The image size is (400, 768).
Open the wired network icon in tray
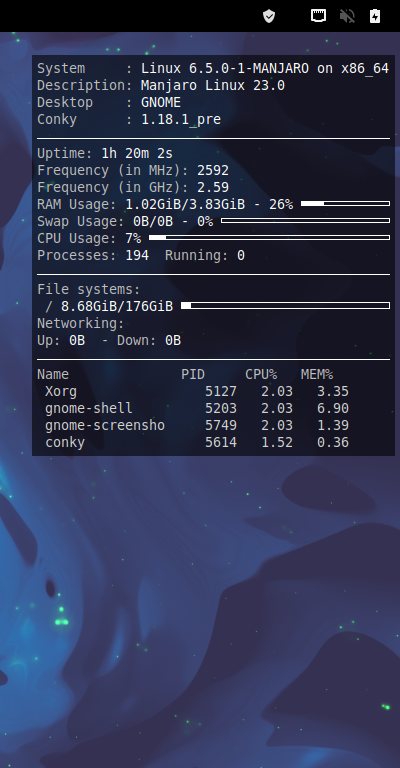[319, 16]
